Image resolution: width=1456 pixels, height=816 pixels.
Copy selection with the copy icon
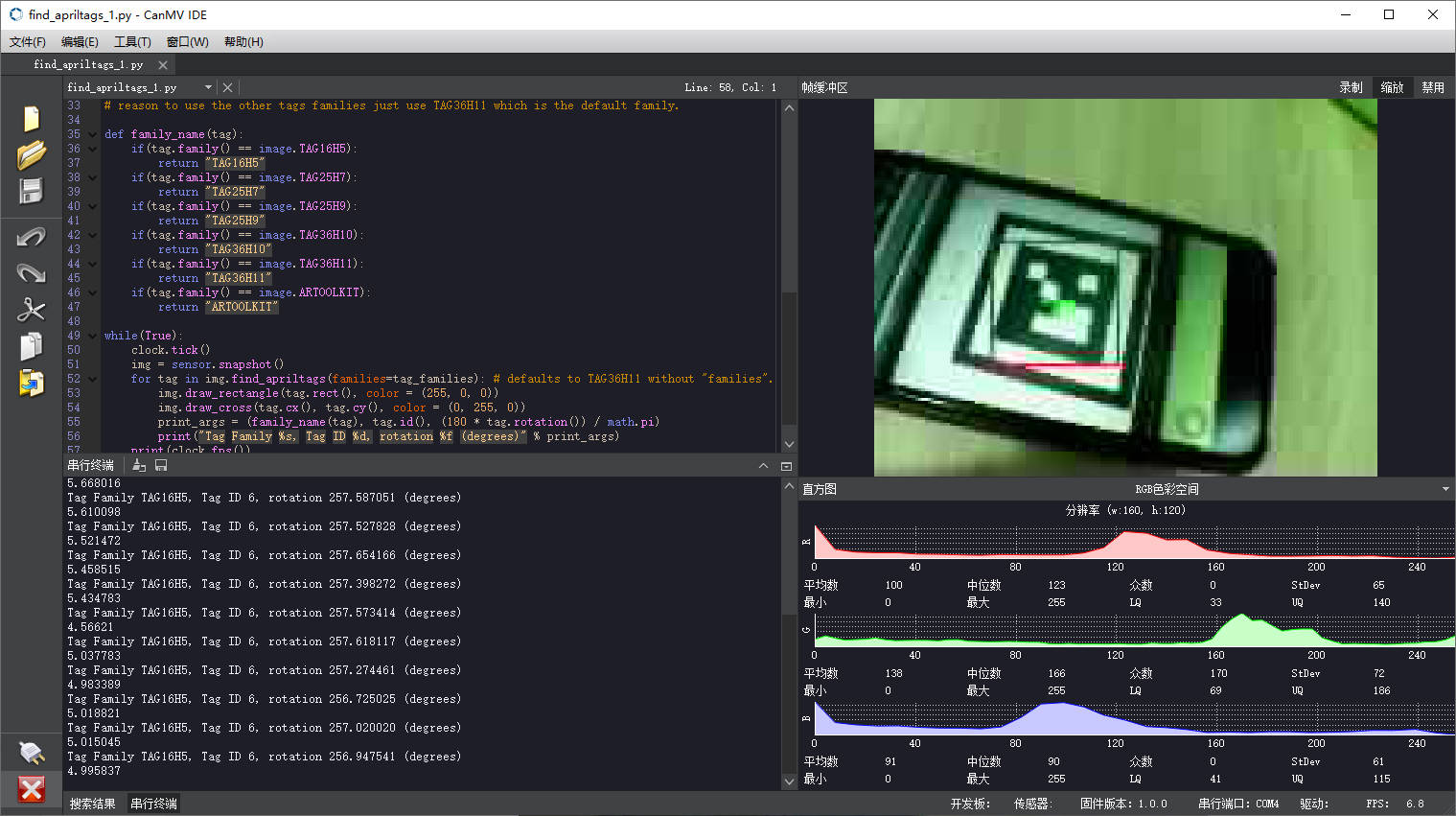point(31,346)
